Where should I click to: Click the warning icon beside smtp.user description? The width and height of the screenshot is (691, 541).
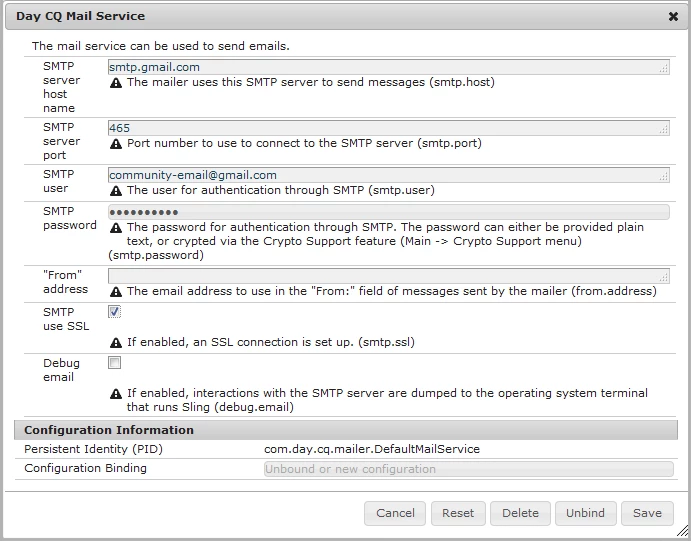click(x=116, y=191)
